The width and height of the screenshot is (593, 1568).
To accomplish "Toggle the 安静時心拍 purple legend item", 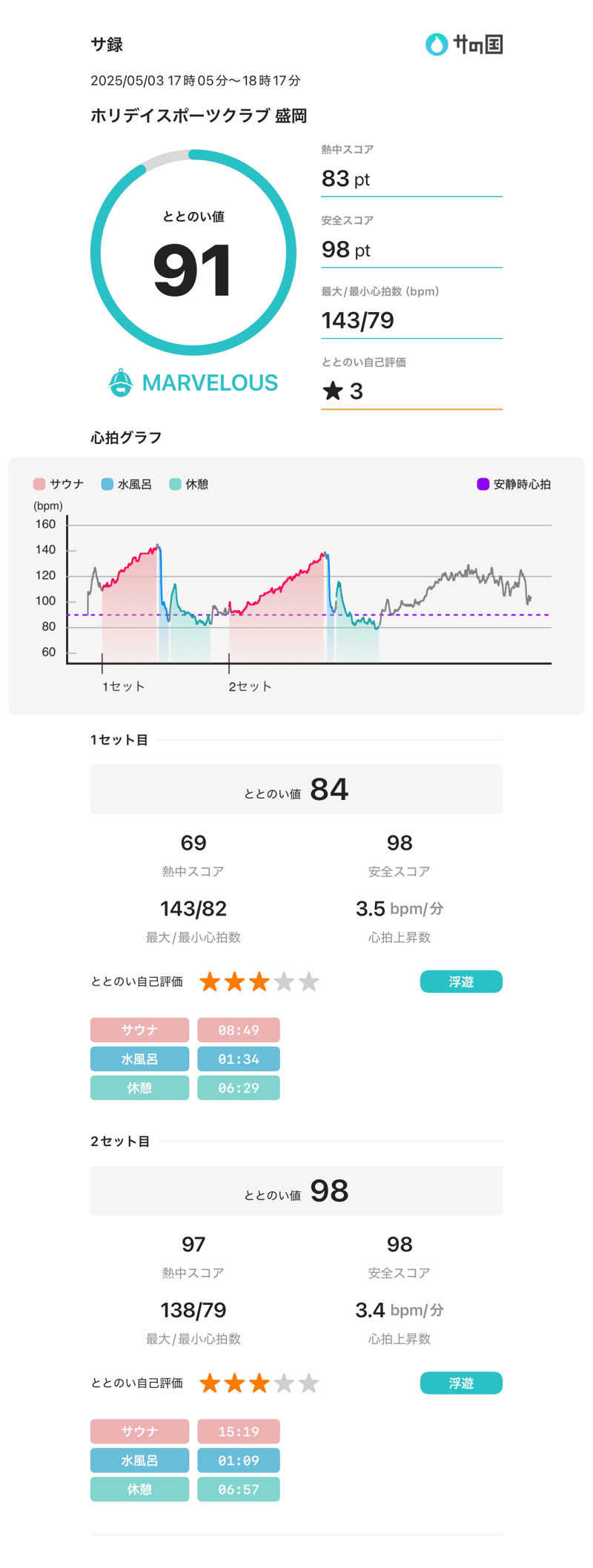I will [514, 484].
